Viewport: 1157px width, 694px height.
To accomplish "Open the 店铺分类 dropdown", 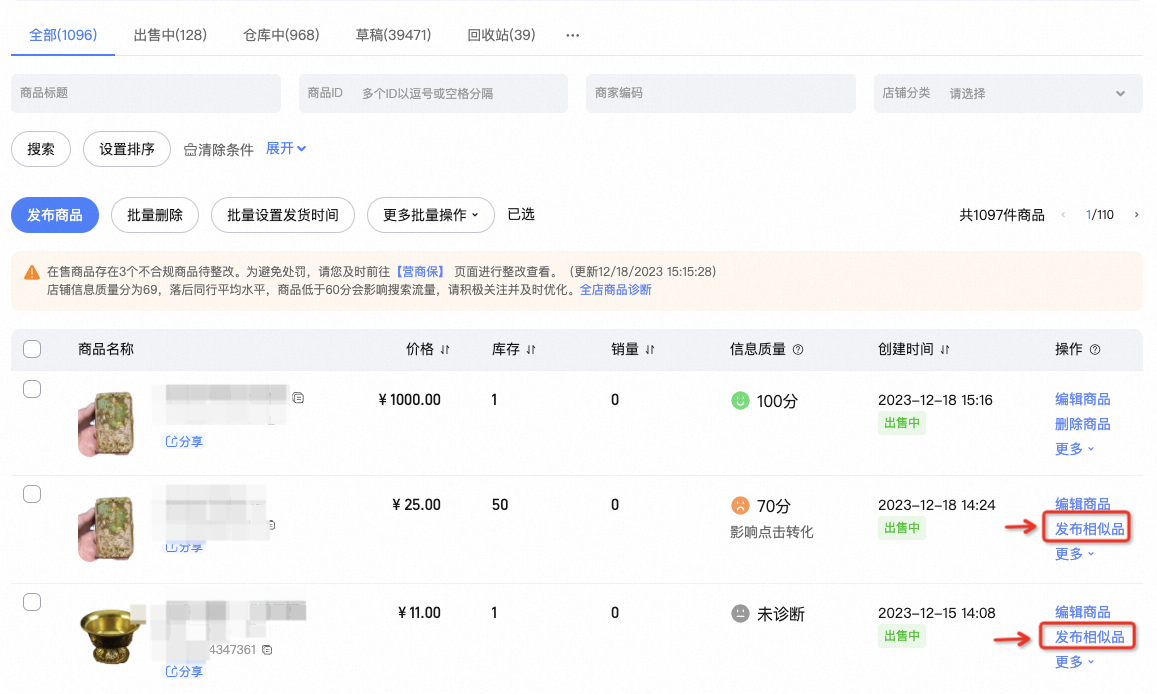I will pos(1008,93).
